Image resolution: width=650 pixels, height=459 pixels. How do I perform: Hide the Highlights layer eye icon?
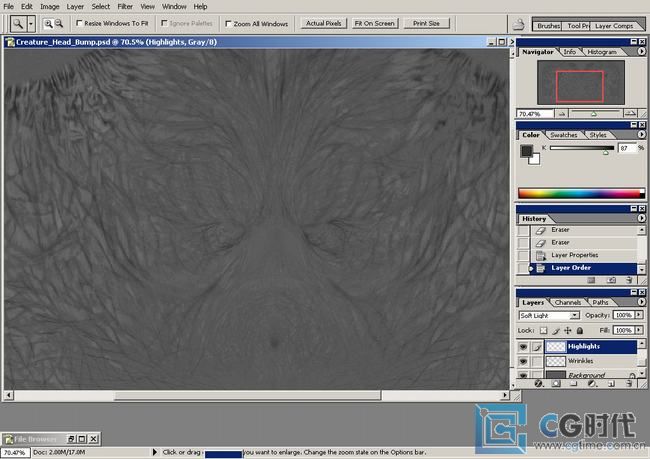pos(524,347)
